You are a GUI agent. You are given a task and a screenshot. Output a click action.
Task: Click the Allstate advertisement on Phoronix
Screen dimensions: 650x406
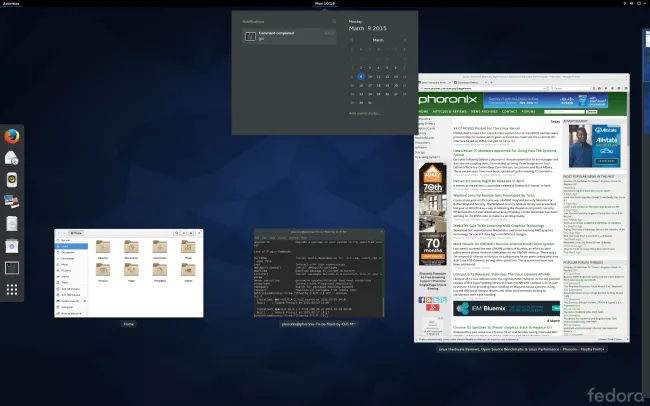594,146
